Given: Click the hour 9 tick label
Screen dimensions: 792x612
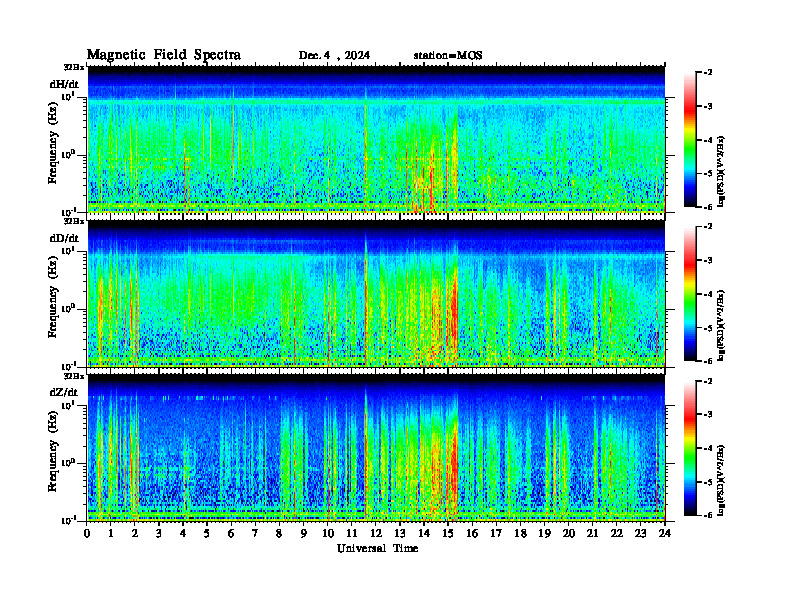Looking at the screenshot, I should (304, 534).
